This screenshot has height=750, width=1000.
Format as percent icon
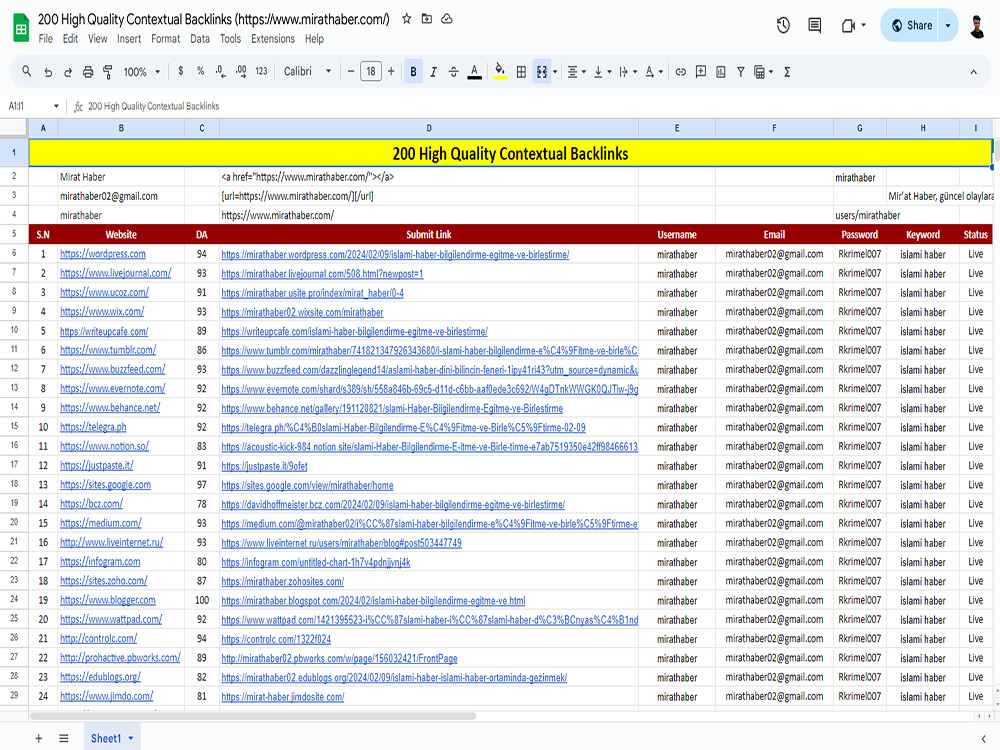200,71
